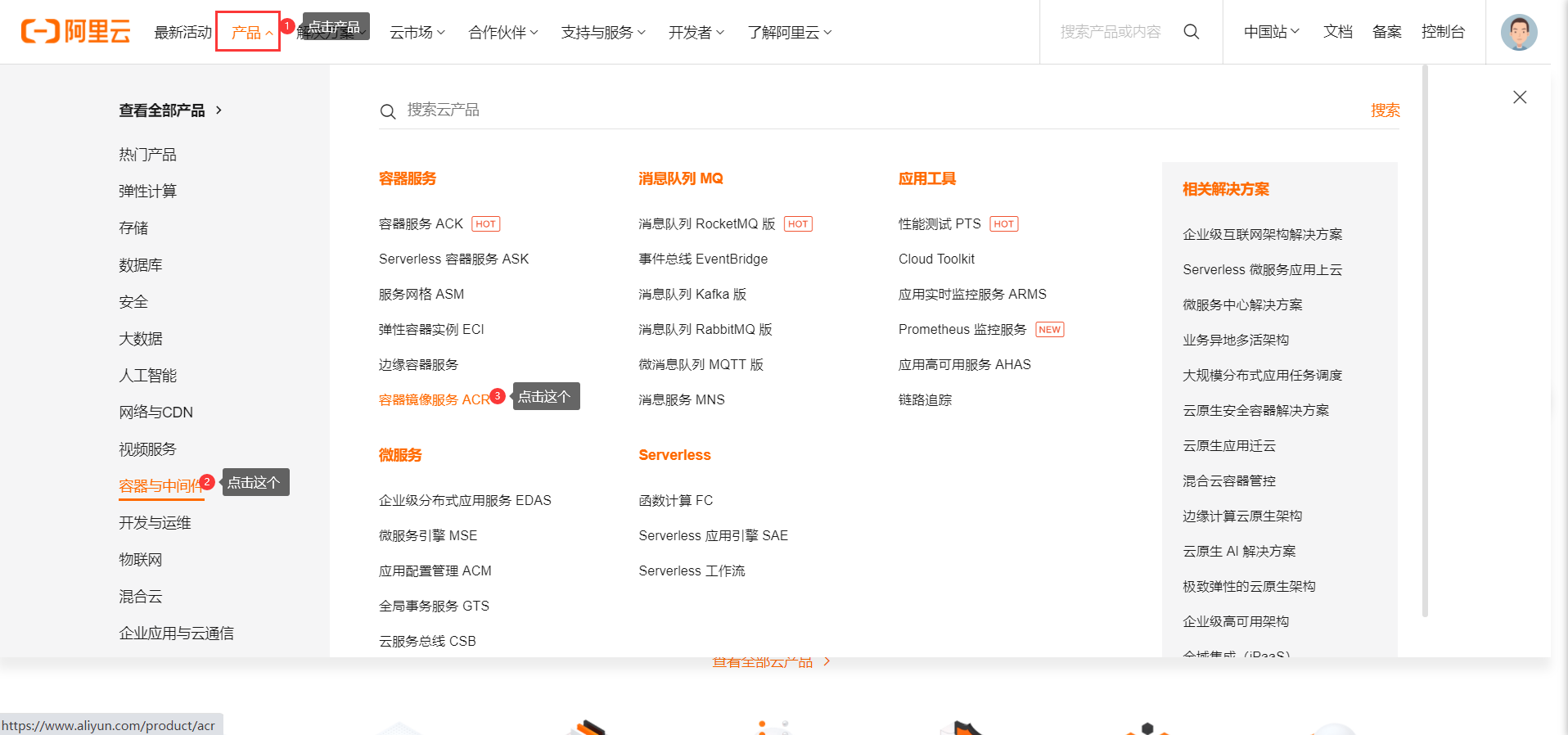This screenshot has height=735, width=1568.
Task: Open 消息队列 Kafka 版
Action: [x=692, y=294]
